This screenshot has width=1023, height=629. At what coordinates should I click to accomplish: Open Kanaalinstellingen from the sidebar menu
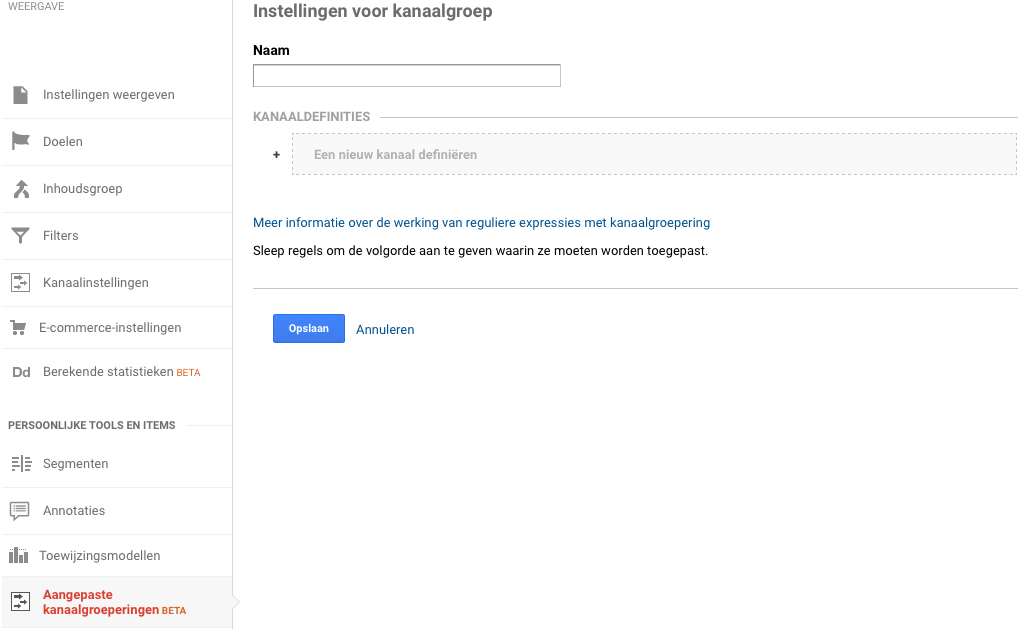pos(95,283)
